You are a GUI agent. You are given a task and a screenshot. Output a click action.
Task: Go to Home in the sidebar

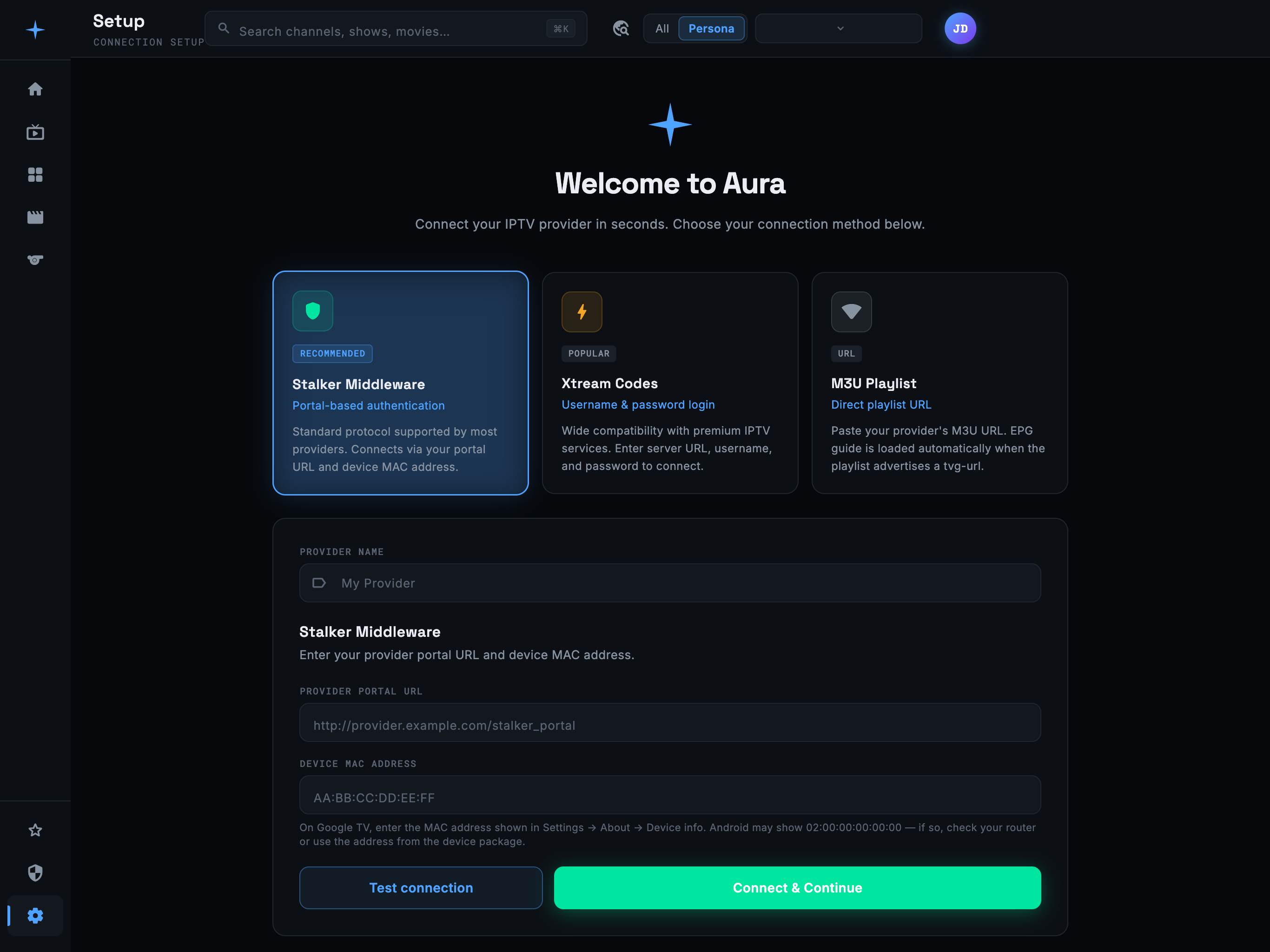click(x=35, y=89)
